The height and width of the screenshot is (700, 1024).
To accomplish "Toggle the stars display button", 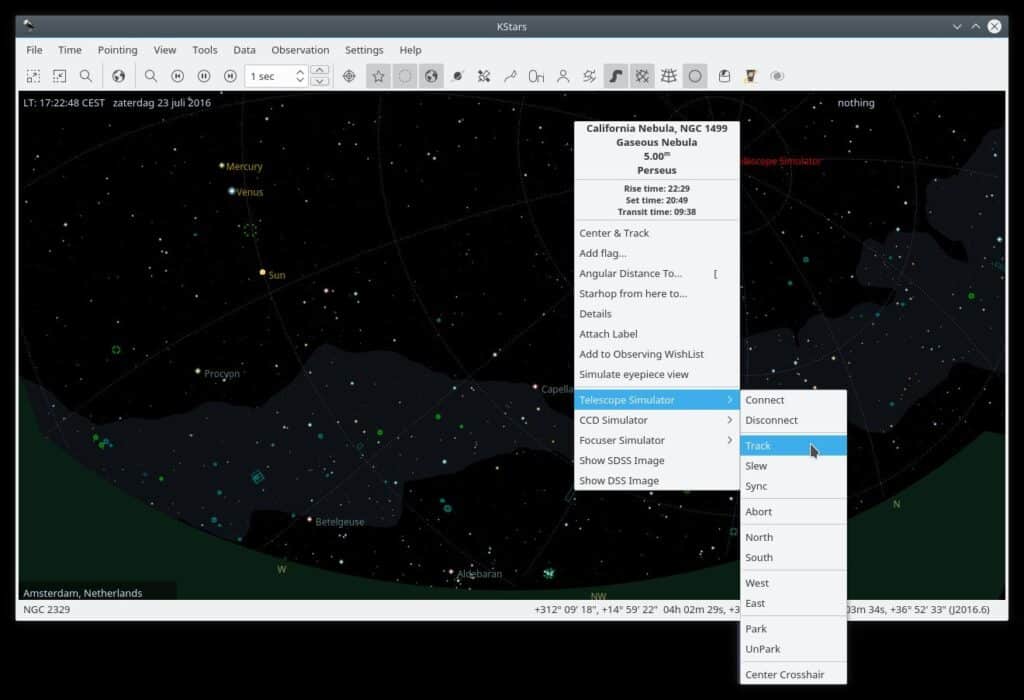I will pyautogui.click(x=378, y=76).
